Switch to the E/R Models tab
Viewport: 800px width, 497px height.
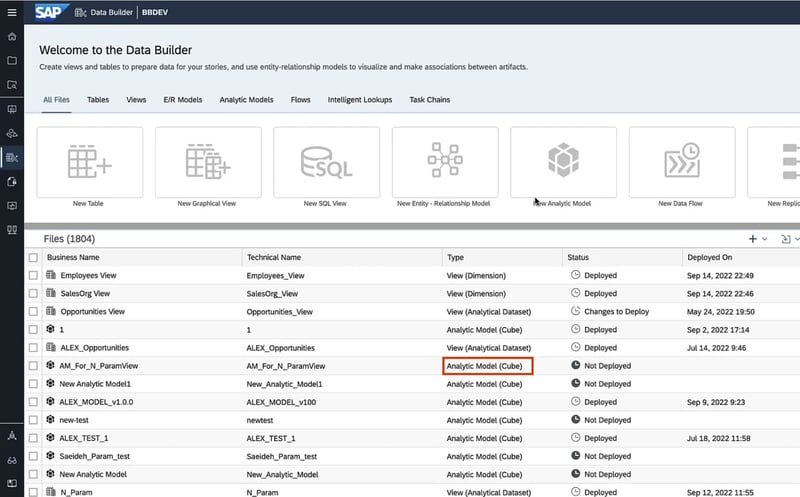point(183,100)
